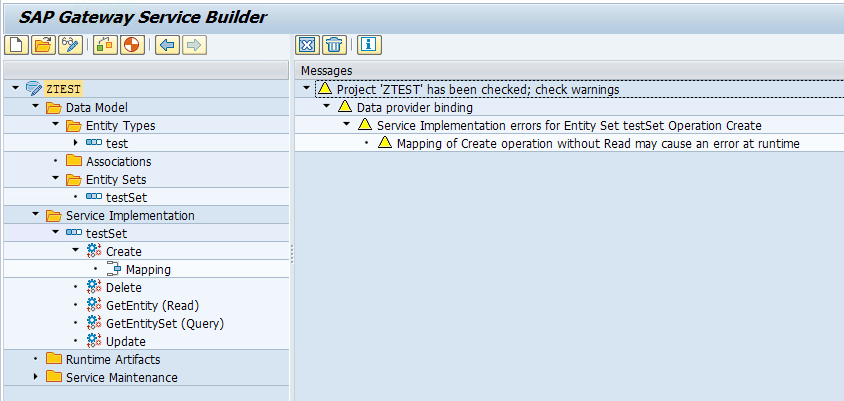The height and width of the screenshot is (401, 844).
Task: Select the Mapping node label
Action: (x=148, y=270)
